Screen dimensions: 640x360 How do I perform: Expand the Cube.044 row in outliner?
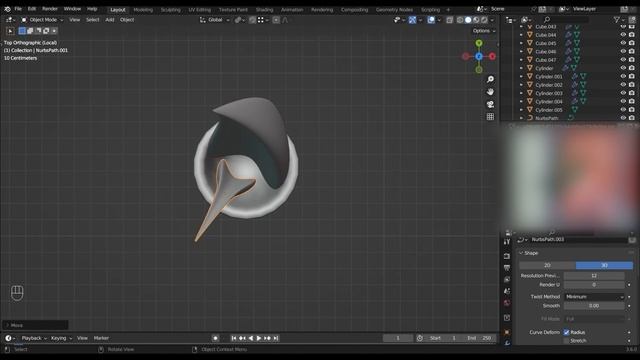click(521, 35)
